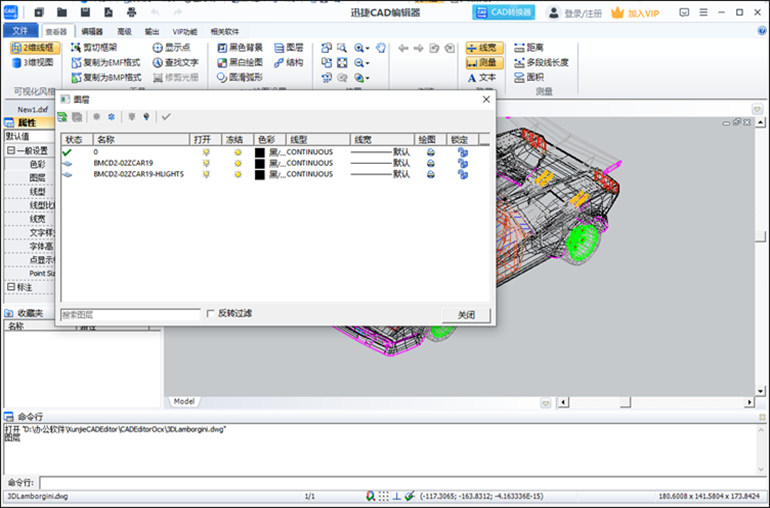
Task: Toggle plot printer icon for layer BMCD2-02ZCAR19
Action: point(431,163)
